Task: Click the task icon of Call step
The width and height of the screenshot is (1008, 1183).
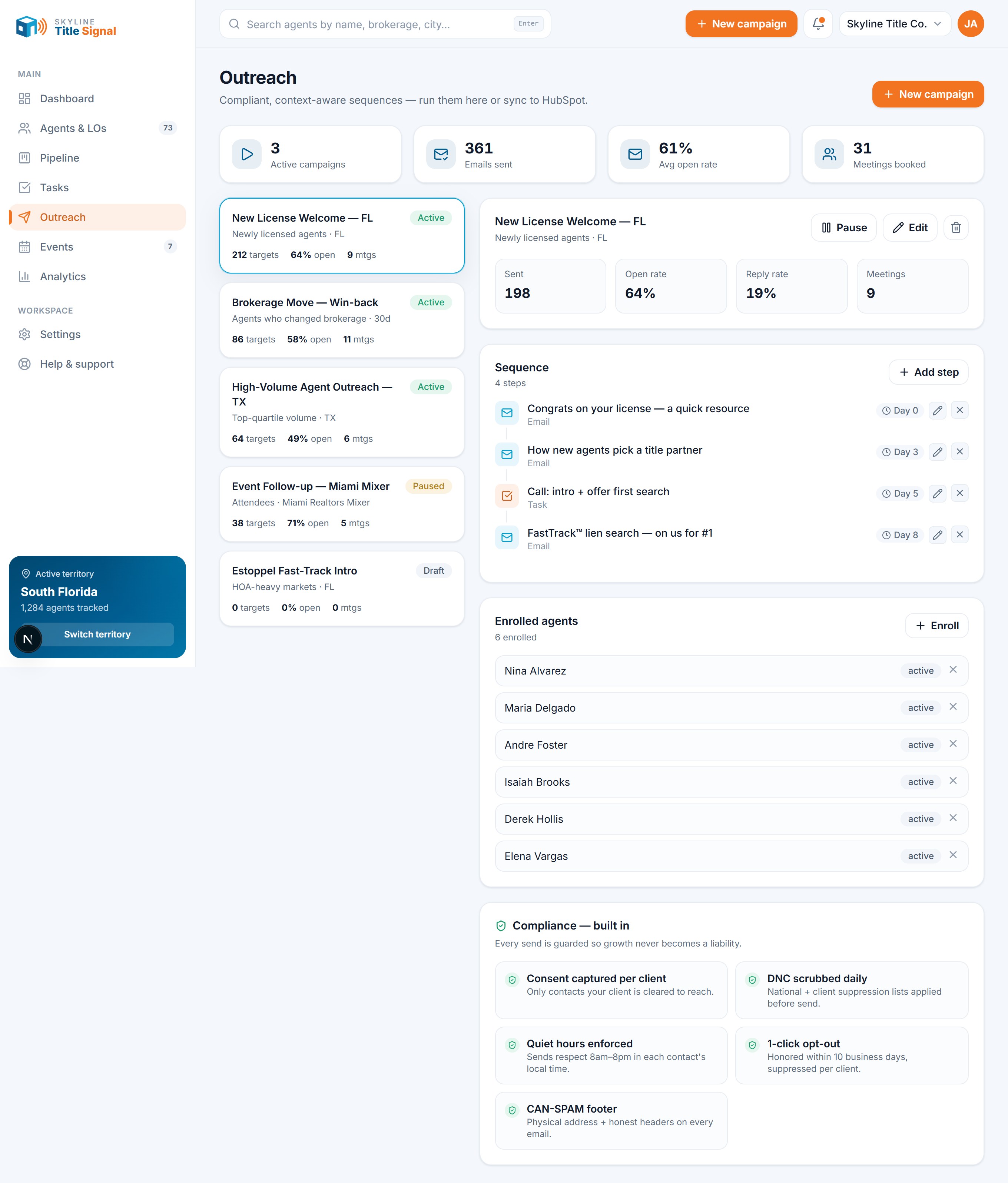Action: point(506,496)
